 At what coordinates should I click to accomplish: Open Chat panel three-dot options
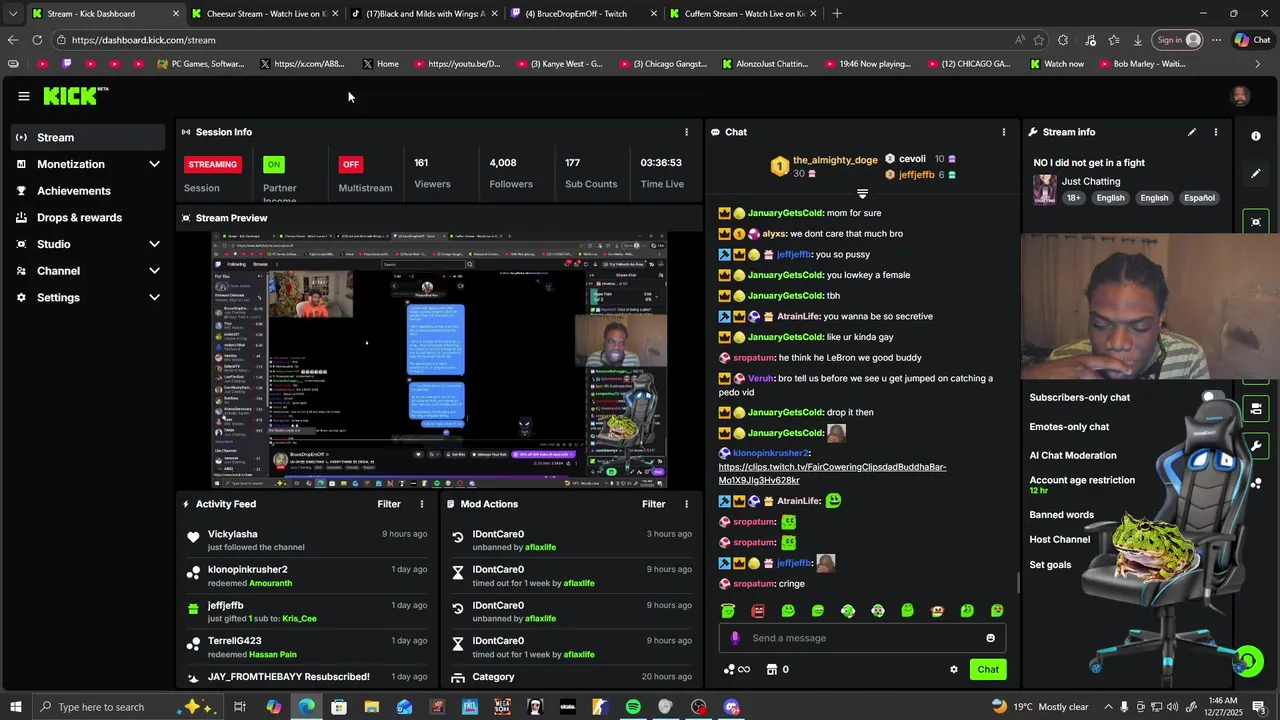click(1004, 132)
